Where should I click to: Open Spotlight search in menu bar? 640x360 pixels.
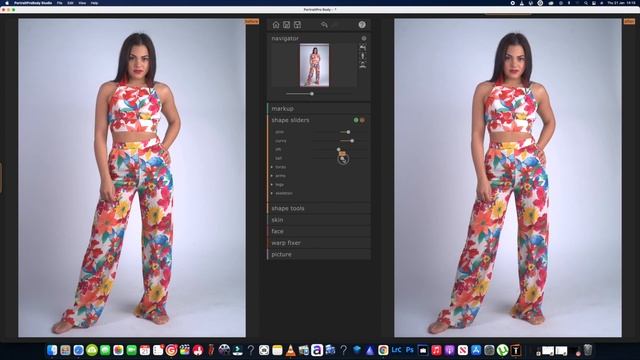point(586,3)
